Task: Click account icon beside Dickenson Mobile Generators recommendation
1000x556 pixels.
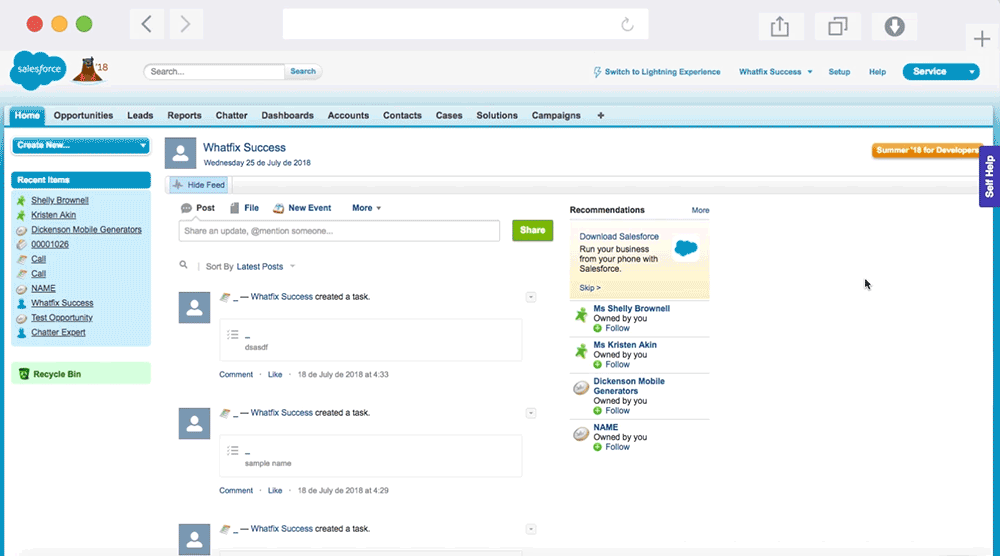Action: 581,387
